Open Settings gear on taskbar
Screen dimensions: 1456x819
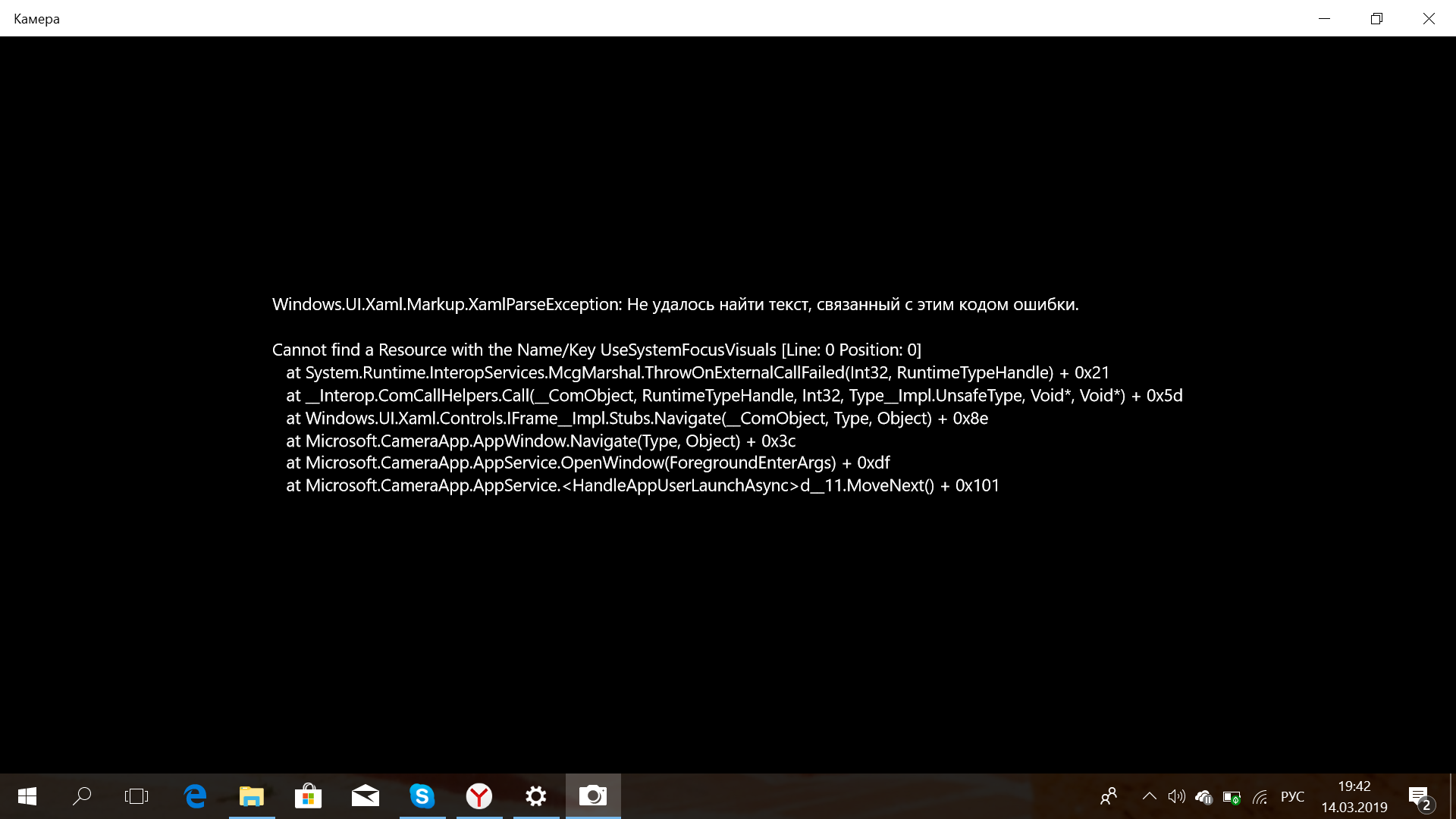click(536, 796)
